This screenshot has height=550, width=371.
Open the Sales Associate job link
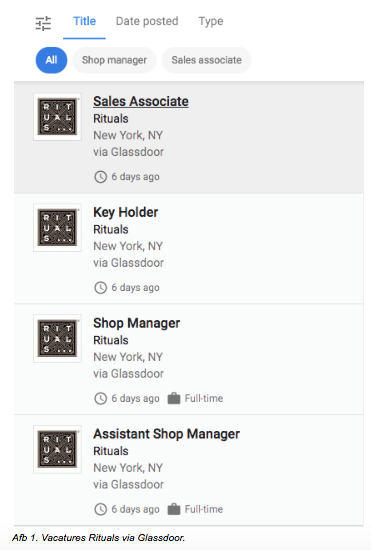pos(141,101)
